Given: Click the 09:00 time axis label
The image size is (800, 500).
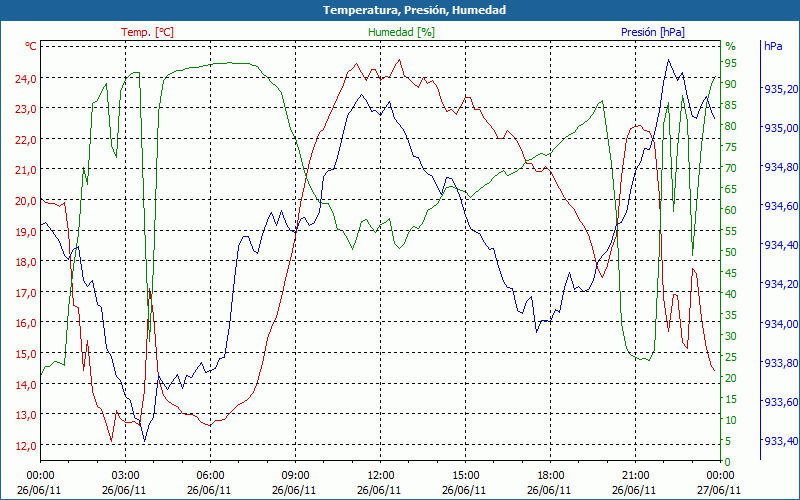Looking at the screenshot, I should click(x=295, y=476).
